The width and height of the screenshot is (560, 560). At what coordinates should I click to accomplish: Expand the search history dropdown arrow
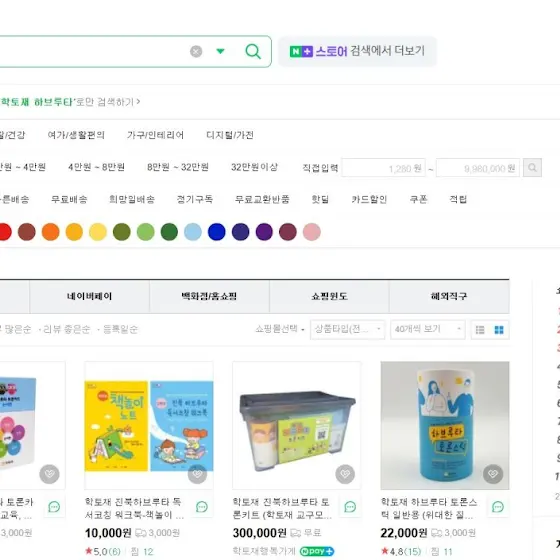click(220, 51)
